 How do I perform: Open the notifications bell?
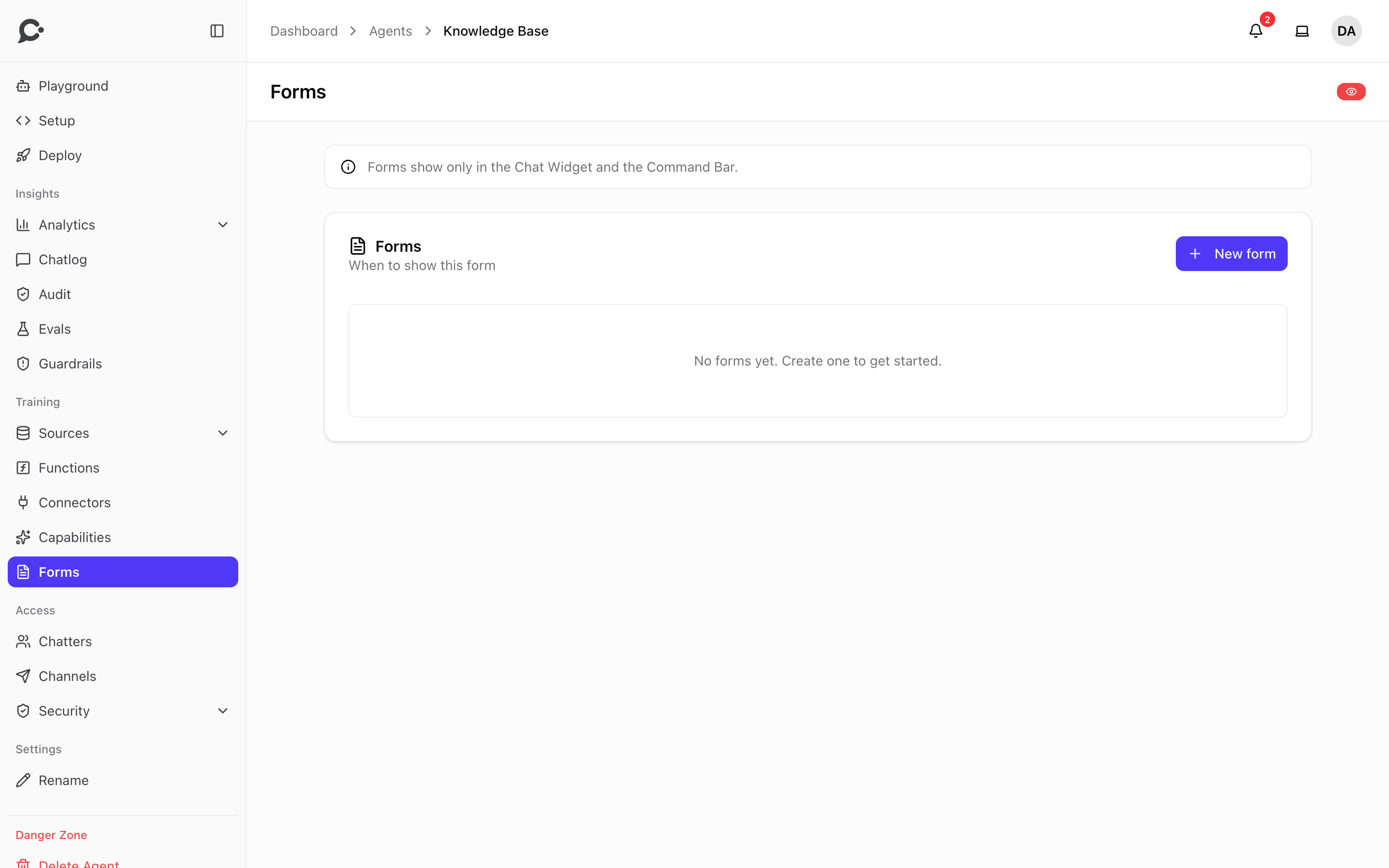tap(1256, 31)
